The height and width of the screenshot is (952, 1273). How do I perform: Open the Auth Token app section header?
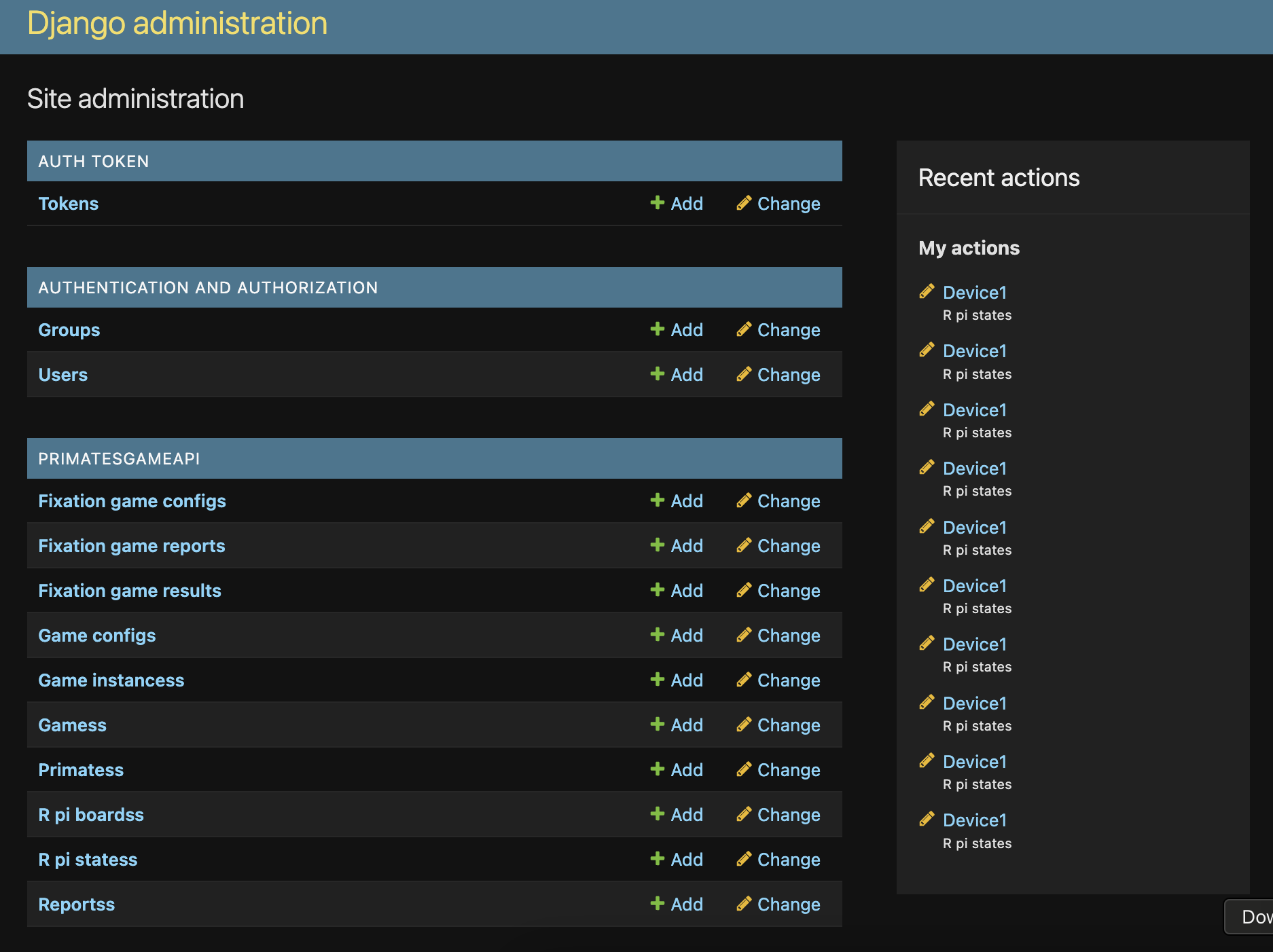[94, 162]
